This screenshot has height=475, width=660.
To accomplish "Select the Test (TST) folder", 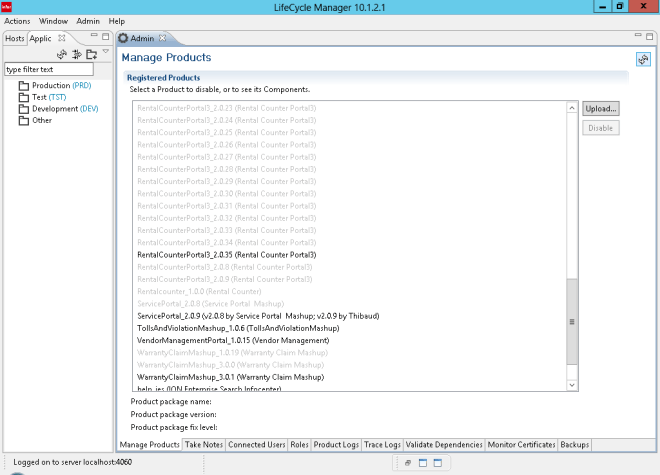I will 48,97.
